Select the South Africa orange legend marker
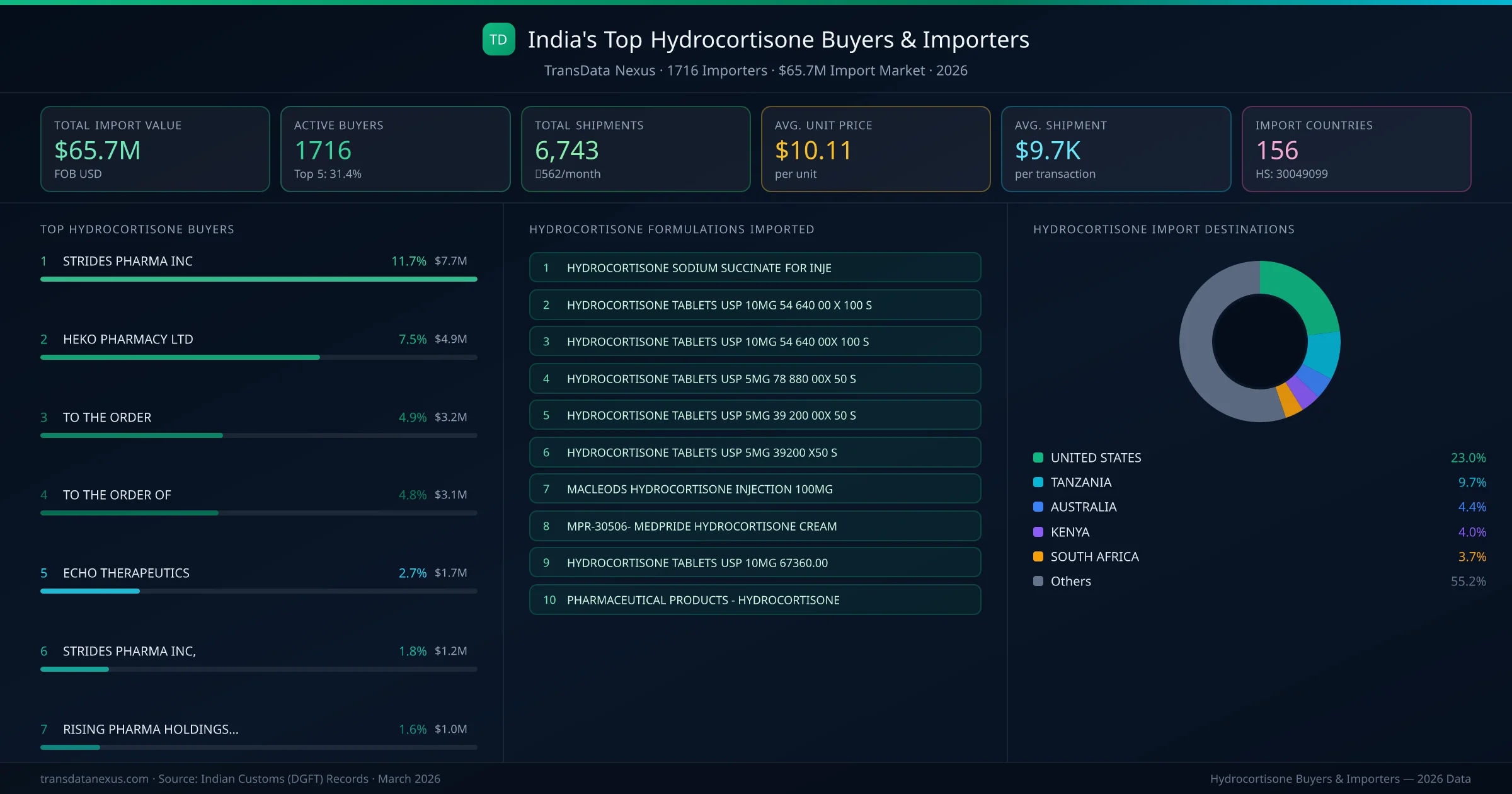This screenshot has width=1512, height=794. [x=1037, y=556]
